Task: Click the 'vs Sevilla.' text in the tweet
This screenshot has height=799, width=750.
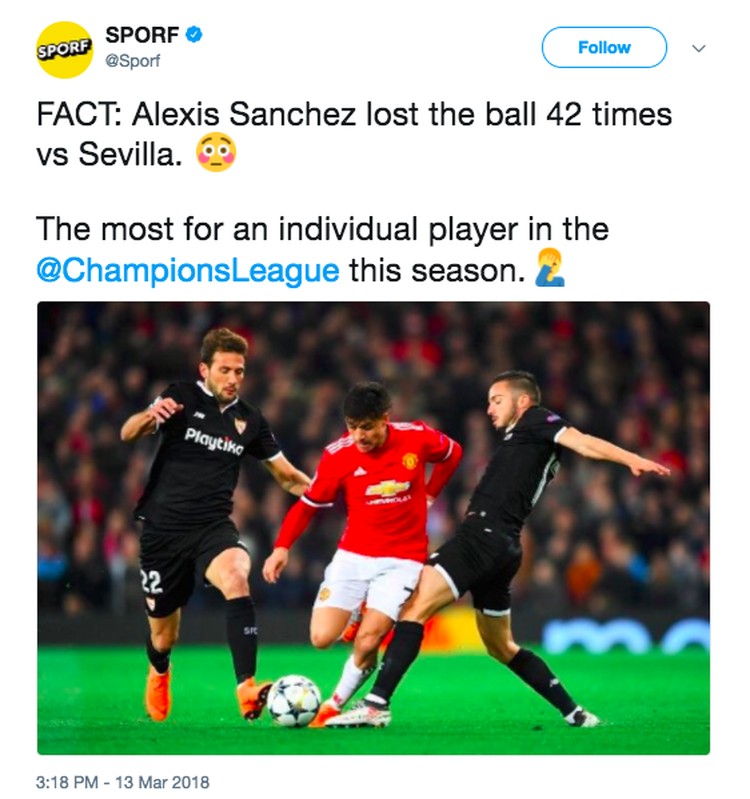Action: (109, 157)
